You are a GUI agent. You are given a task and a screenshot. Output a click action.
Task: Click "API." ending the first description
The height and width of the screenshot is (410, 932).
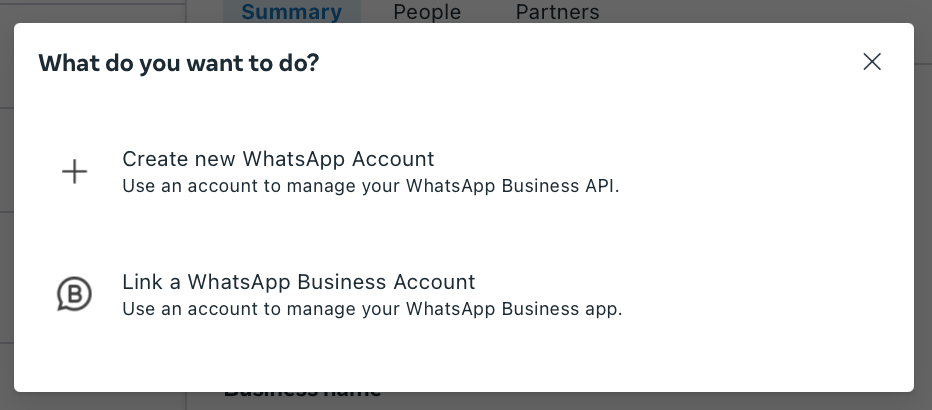(602, 186)
